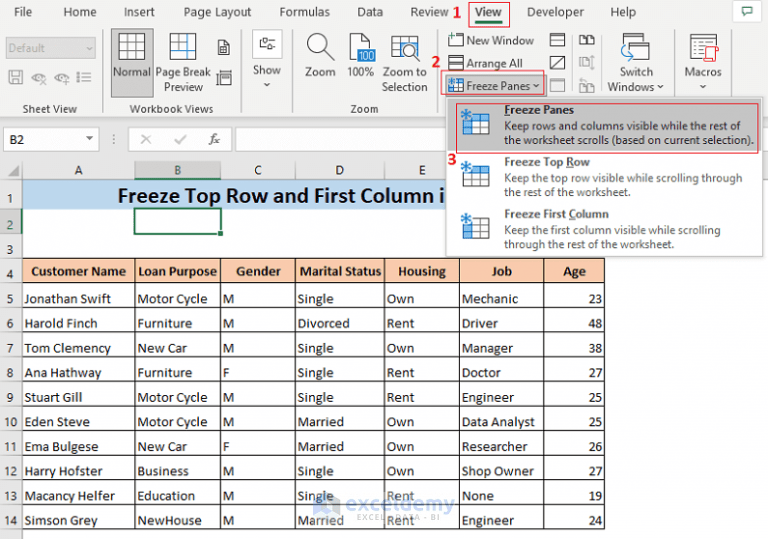Click View Side by Side icon
Screen dimensions: 768x539
(586, 40)
